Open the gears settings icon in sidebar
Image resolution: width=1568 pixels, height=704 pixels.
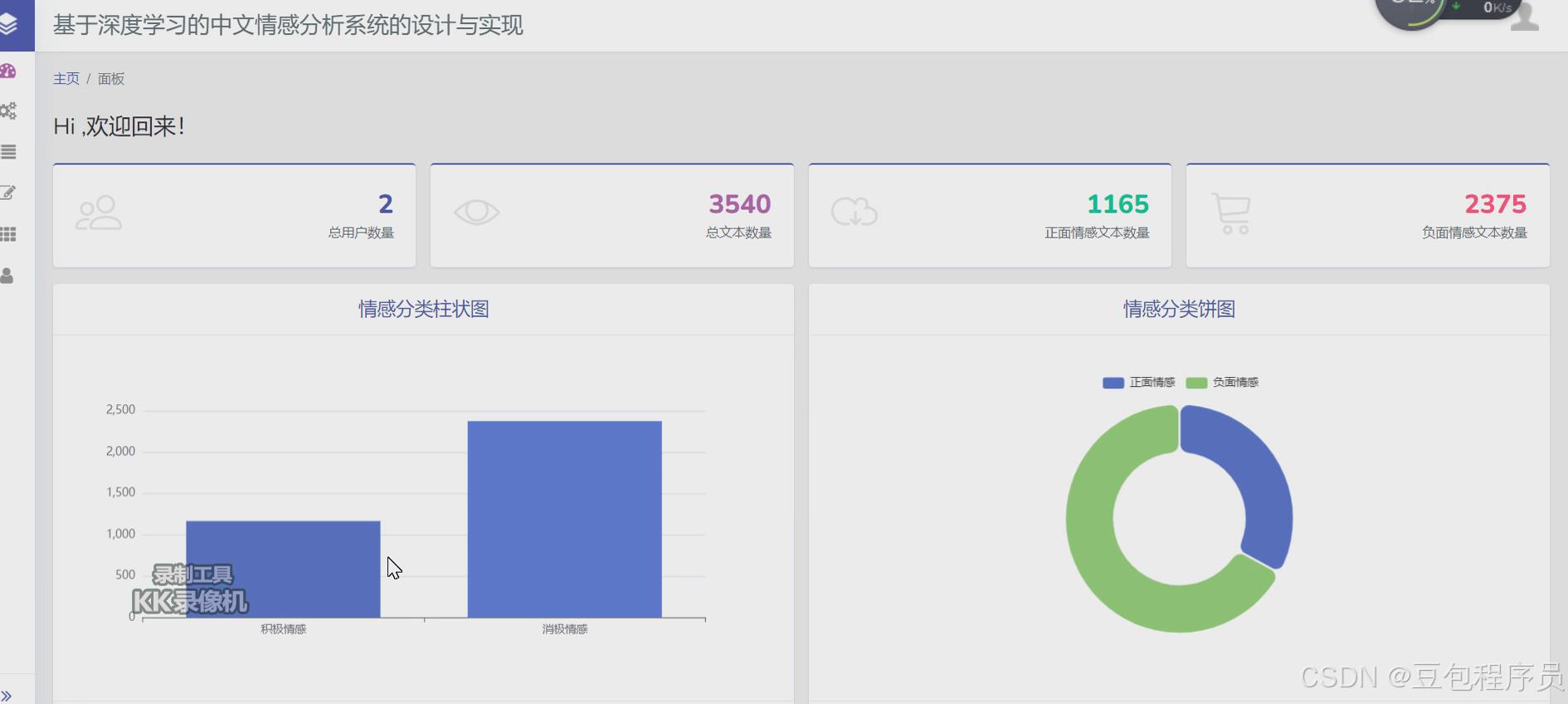tap(7, 110)
